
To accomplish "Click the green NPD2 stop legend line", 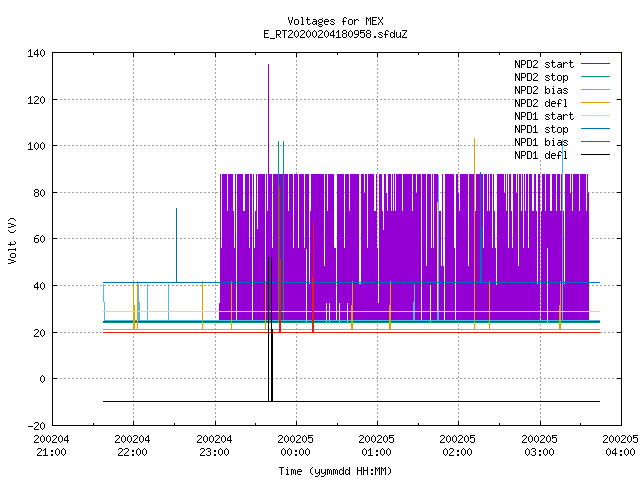I will (x=595, y=77).
